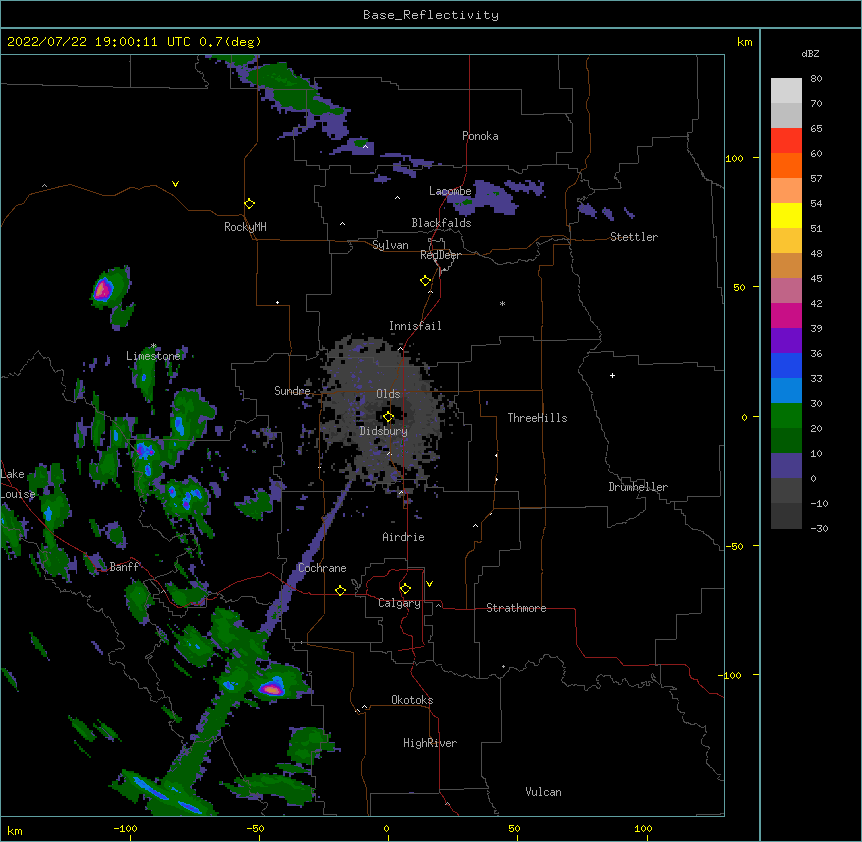Click the Limestone label
This screenshot has height=842, width=862.
pos(153,356)
